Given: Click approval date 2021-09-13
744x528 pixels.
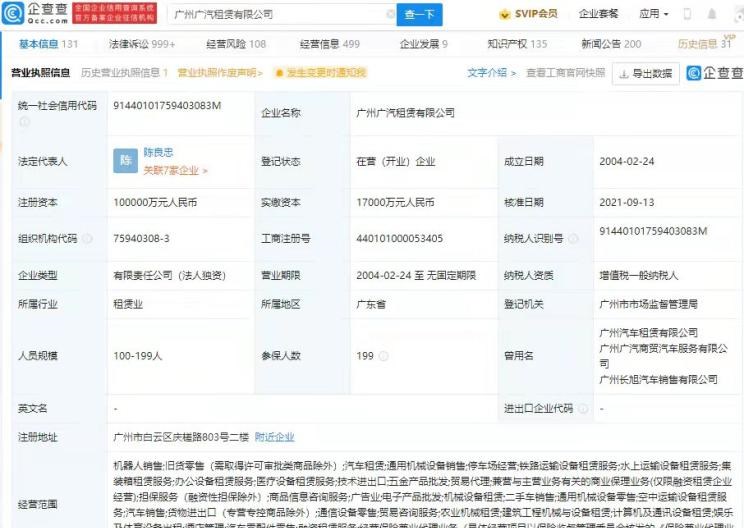Looking at the screenshot, I should pos(627,203).
